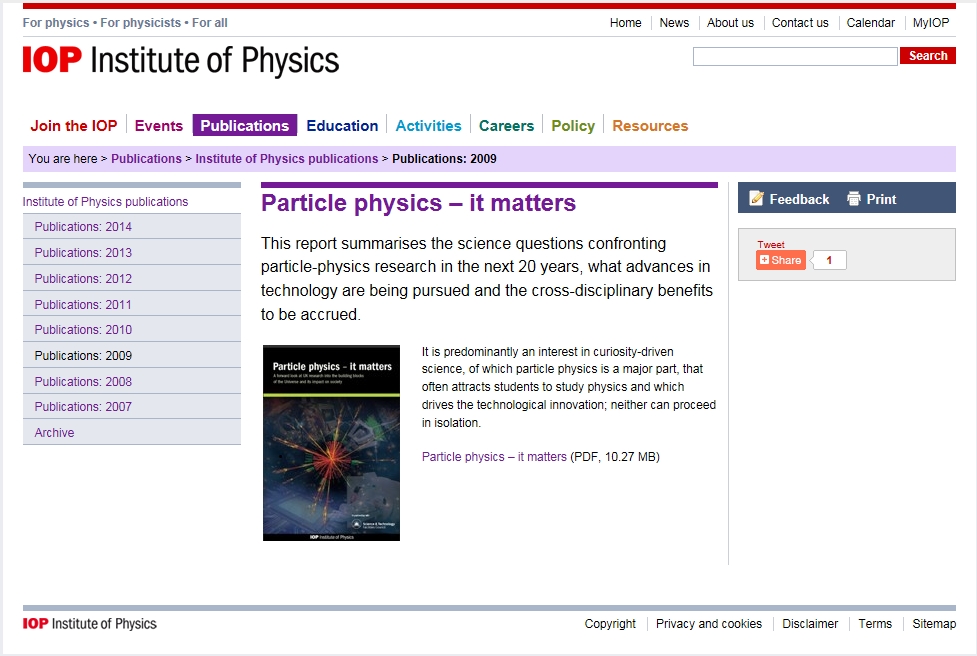Image resolution: width=977 pixels, height=656 pixels.
Task: Click the Institute of Physics publications breadcrumb
Action: [x=286, y=159]
